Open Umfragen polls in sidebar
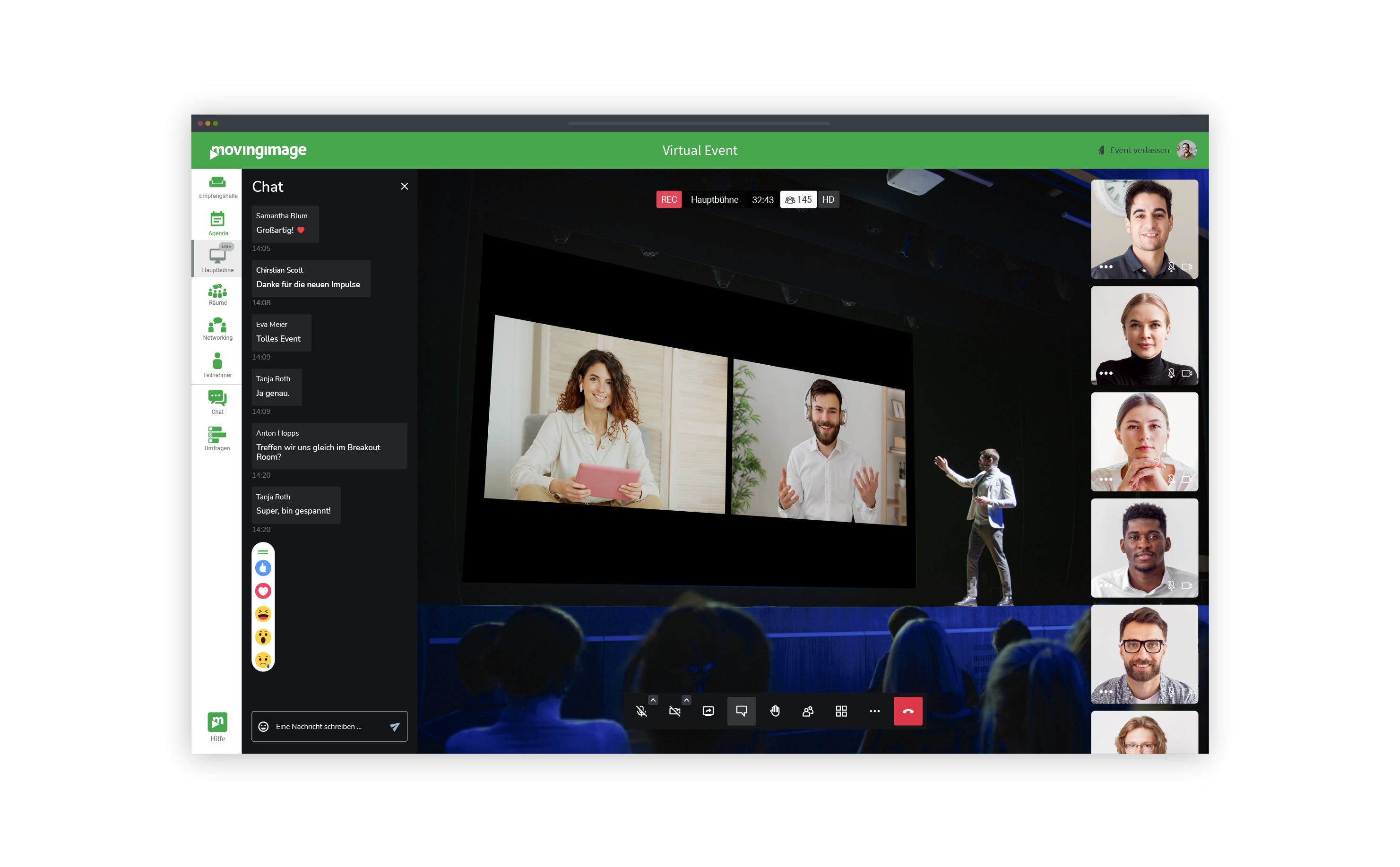Image resolution: width=1400 pixels, height=867 pixels. tap(217, 438)
